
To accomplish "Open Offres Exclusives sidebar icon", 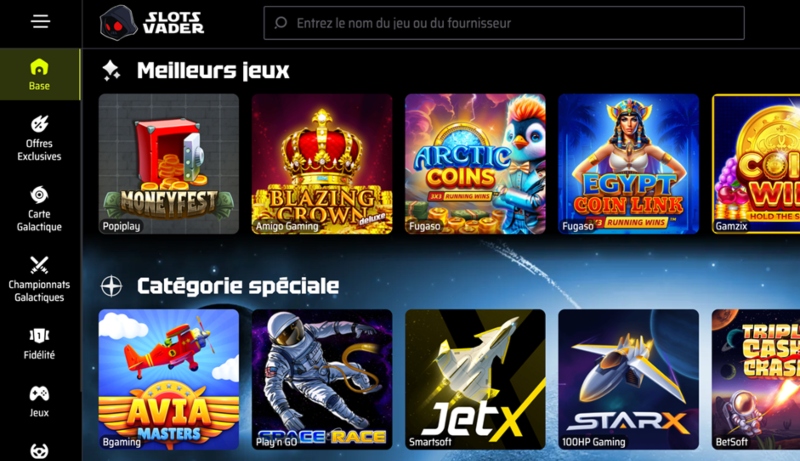I will 39,124.
